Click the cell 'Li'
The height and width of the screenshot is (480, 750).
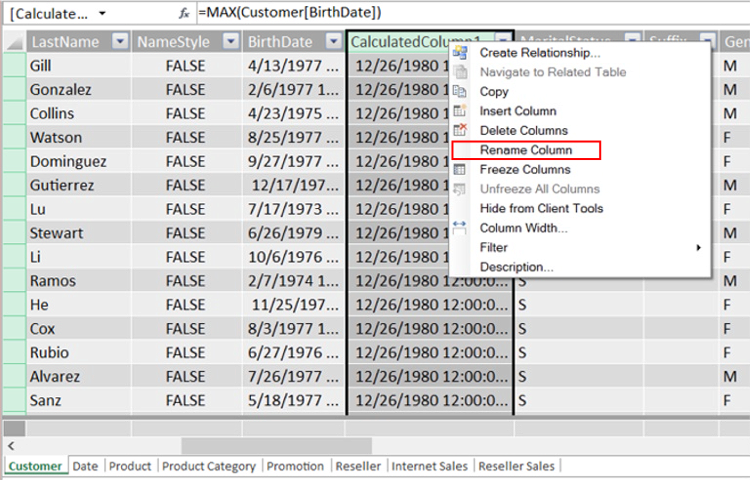click(78, 257)
